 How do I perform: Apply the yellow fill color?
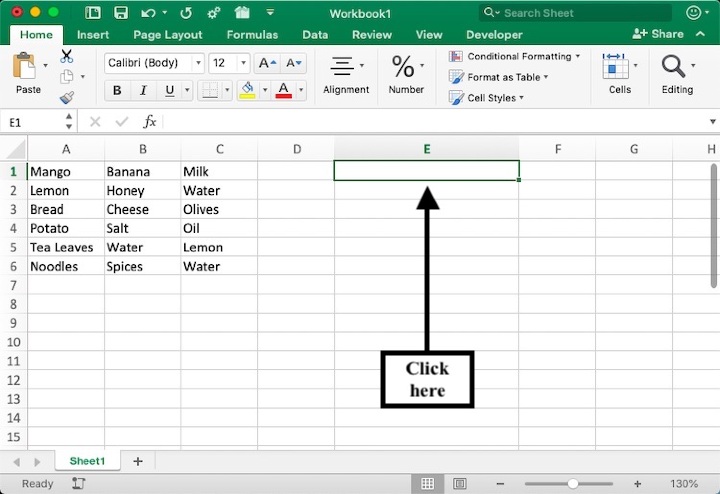tap(248, 90)
